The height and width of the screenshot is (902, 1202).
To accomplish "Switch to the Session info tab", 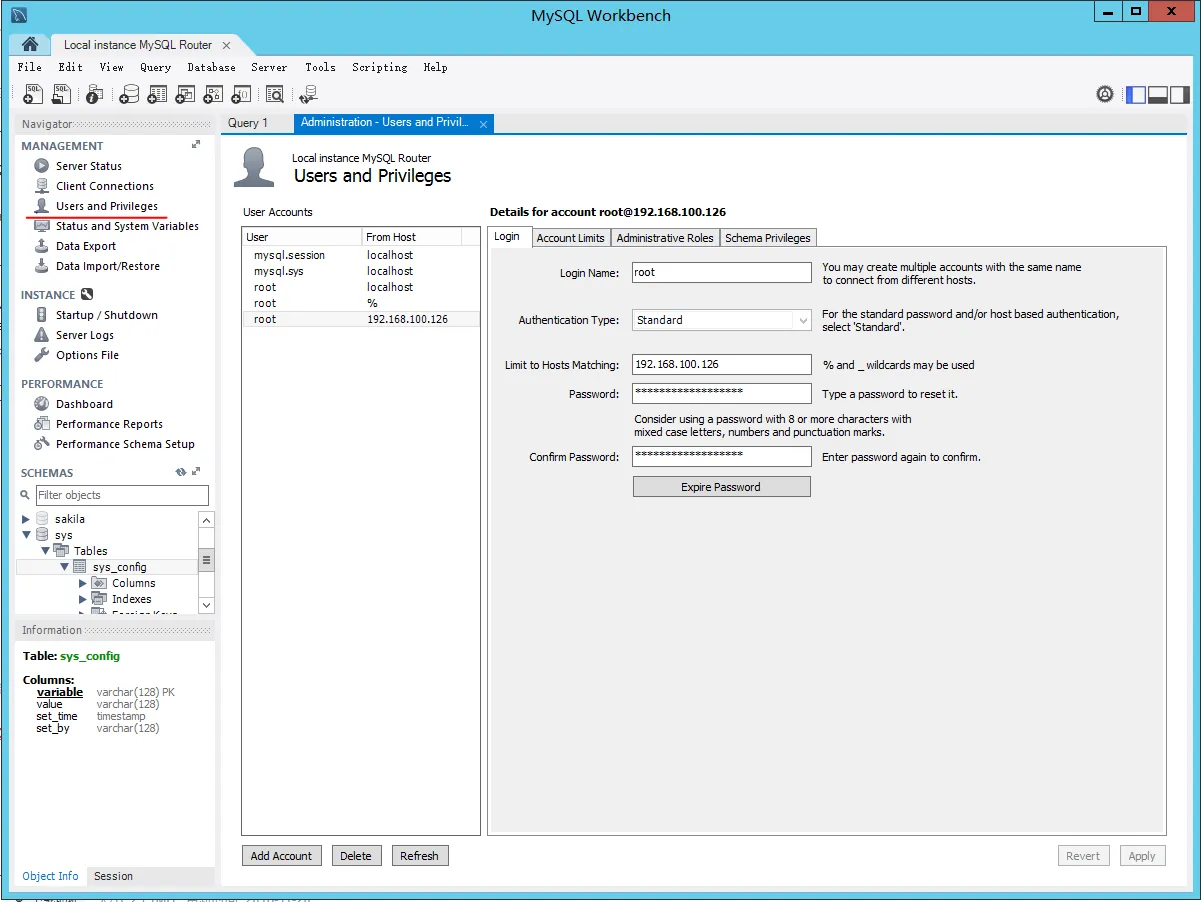I will (113, 876).
